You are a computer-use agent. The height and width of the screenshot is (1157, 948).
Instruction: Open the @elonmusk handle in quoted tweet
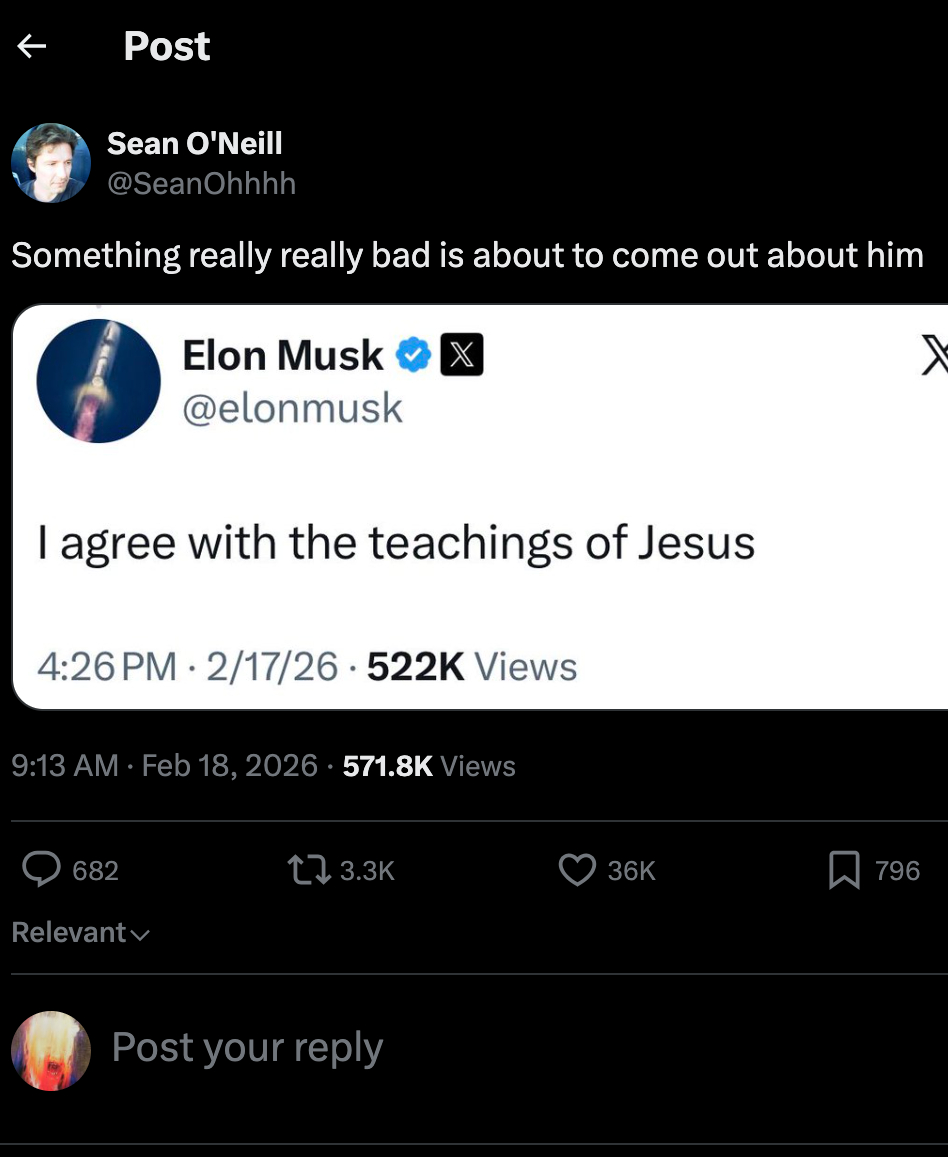292,408
